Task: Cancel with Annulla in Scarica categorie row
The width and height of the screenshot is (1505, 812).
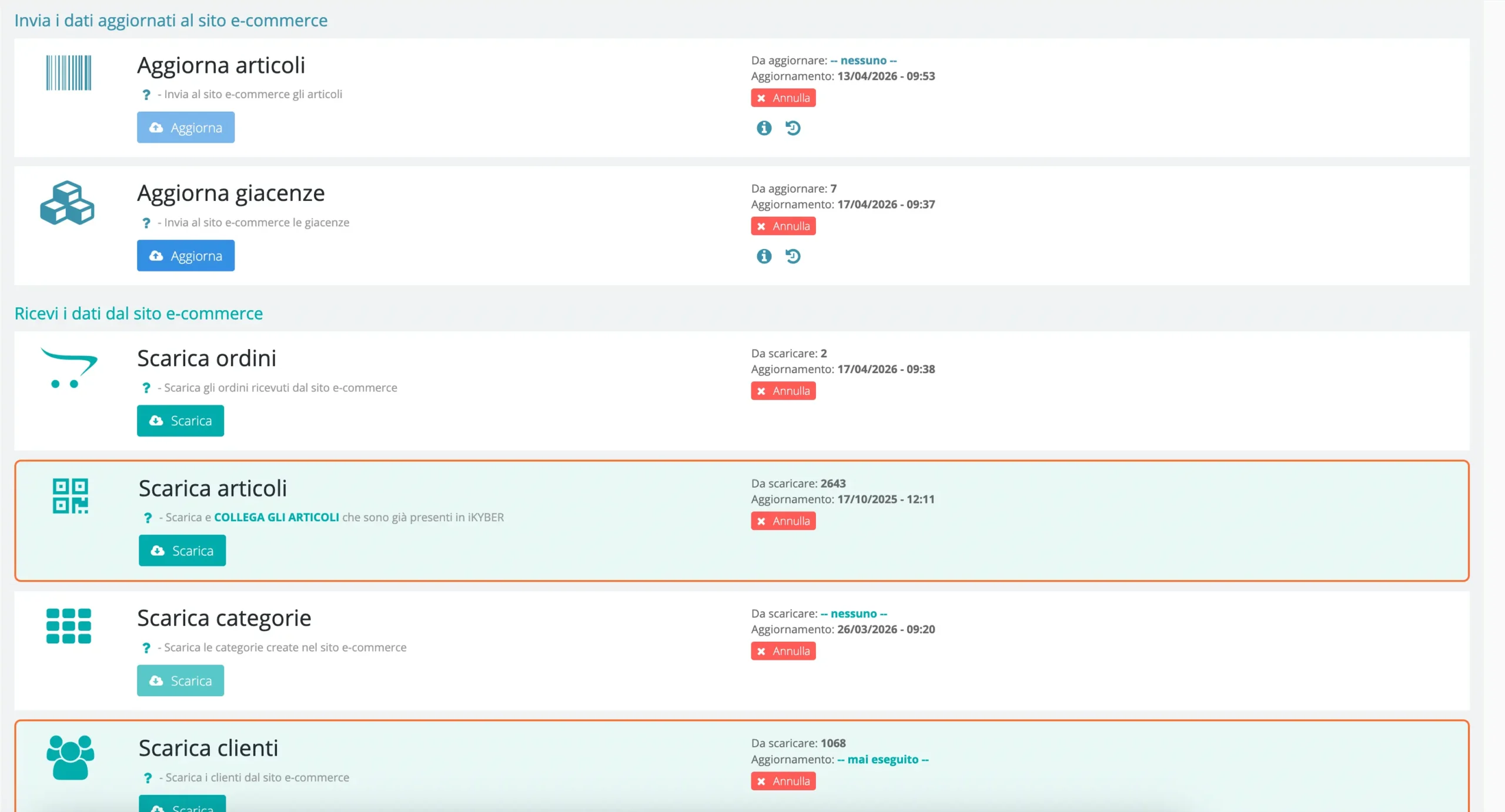Action: click(x=783, y=651)
